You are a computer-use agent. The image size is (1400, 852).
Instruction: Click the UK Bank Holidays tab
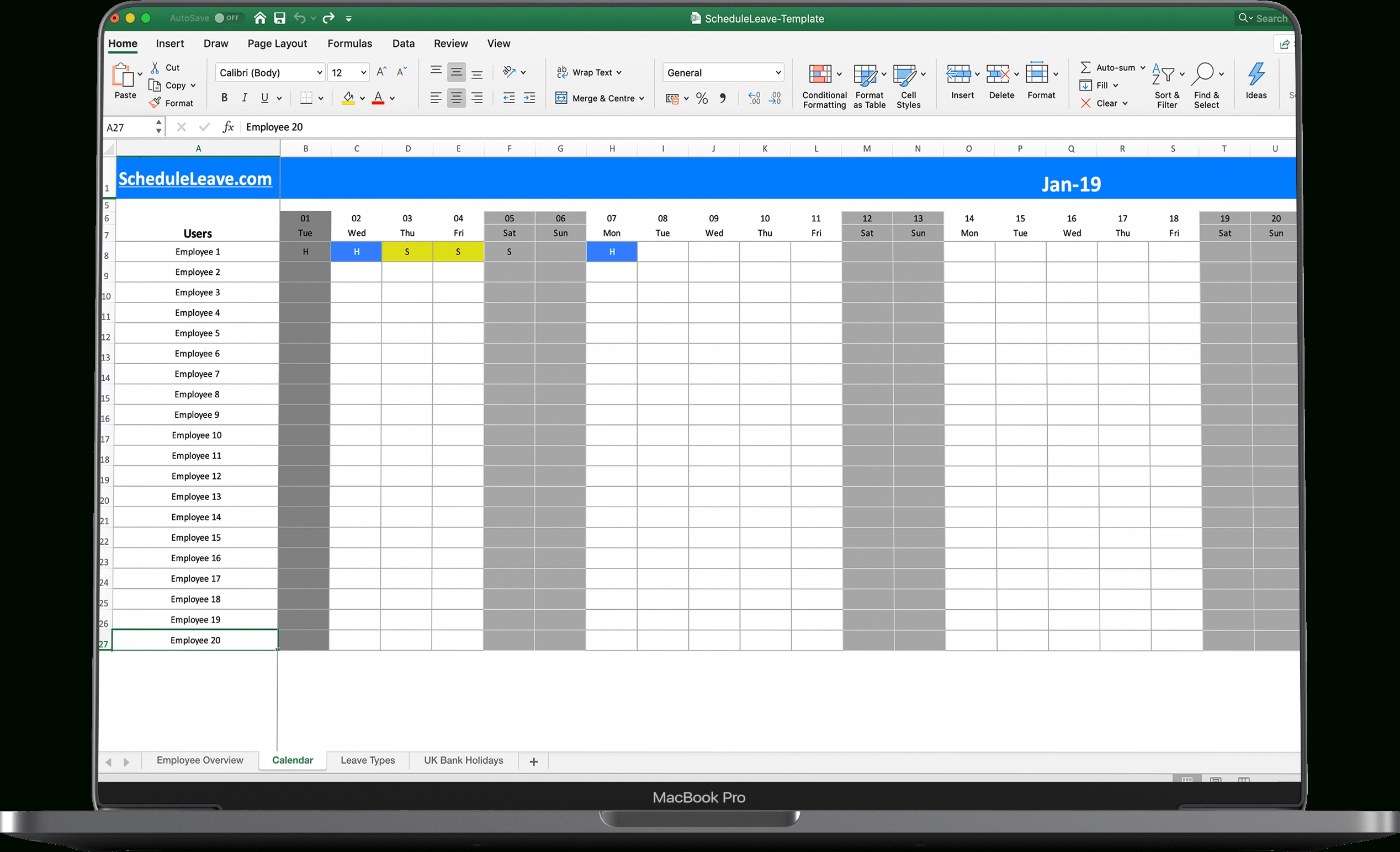point(463,761)
